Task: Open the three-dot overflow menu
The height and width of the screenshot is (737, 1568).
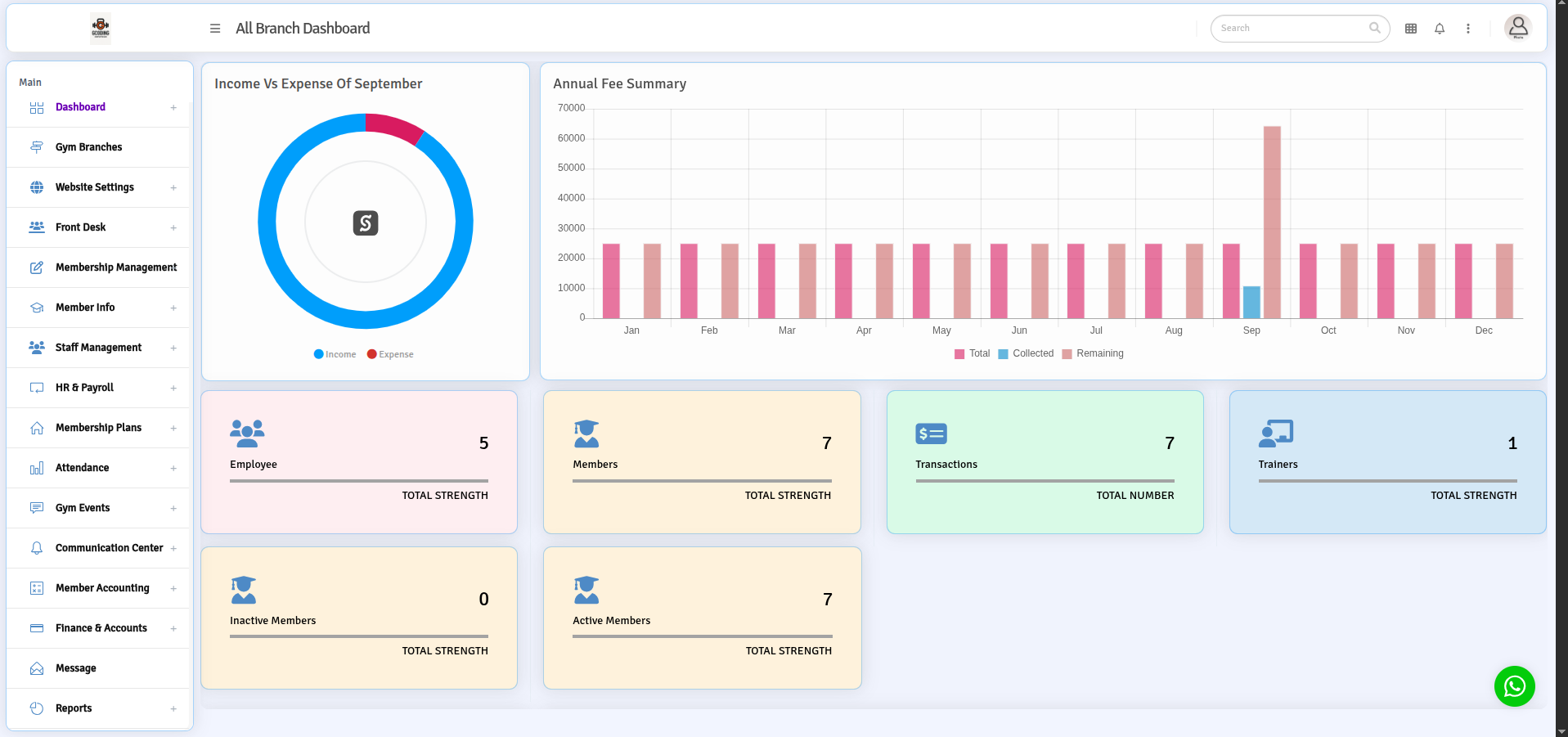Action: pyautogui.click(x=1468, y=28)
